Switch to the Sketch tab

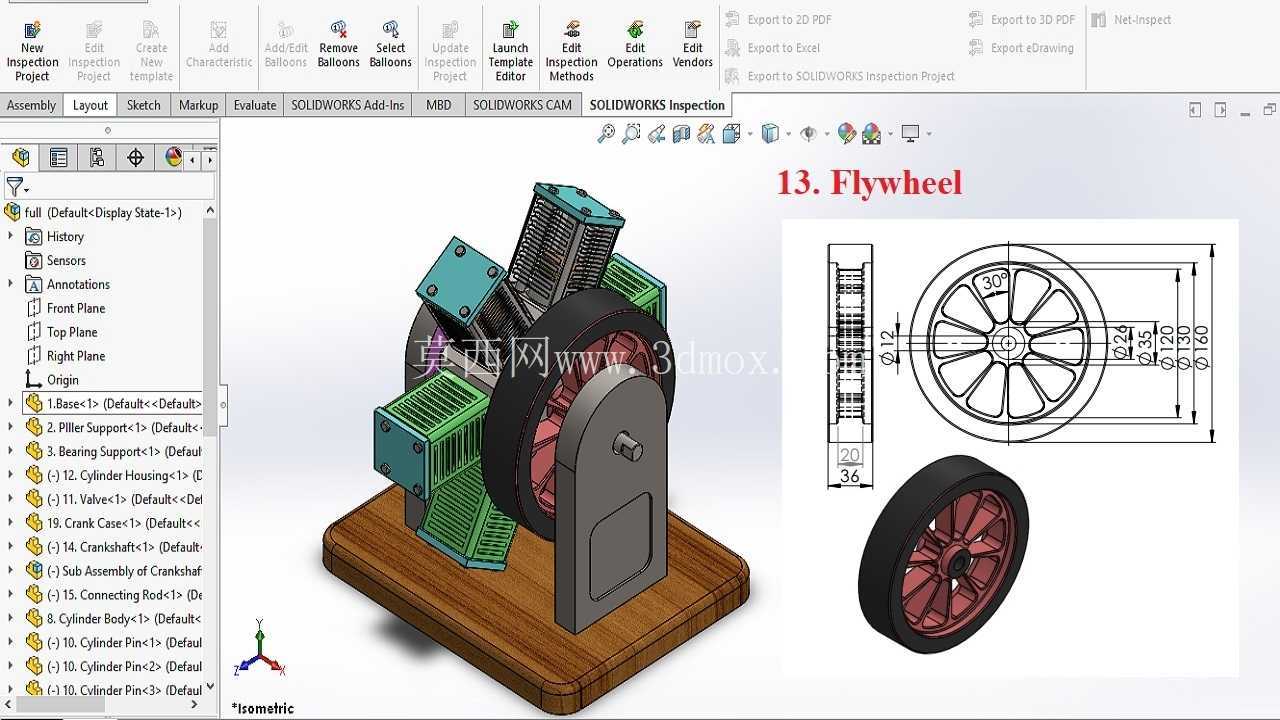click(144, 105)
